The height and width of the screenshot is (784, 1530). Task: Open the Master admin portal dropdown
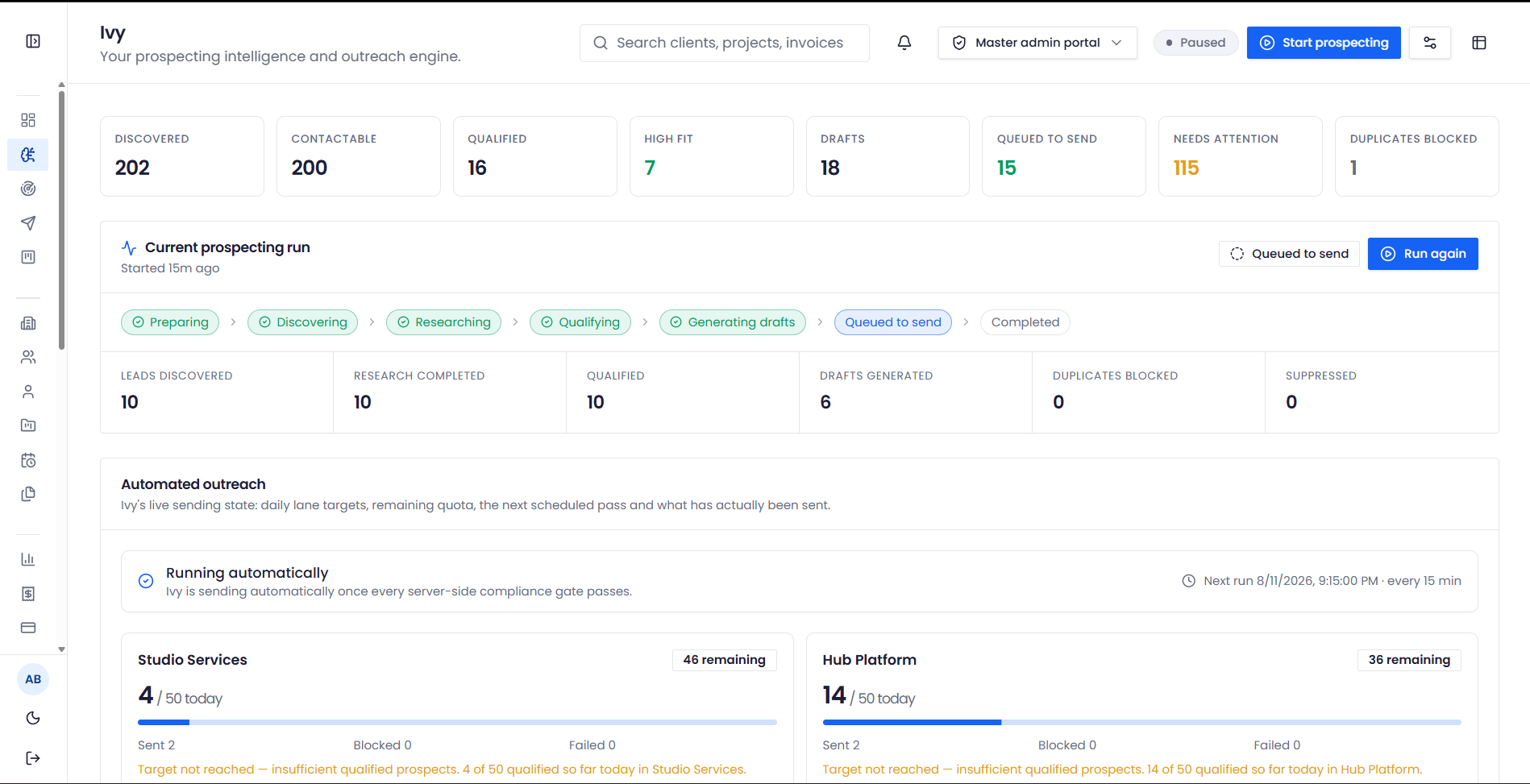click(x=1037, y=43)
